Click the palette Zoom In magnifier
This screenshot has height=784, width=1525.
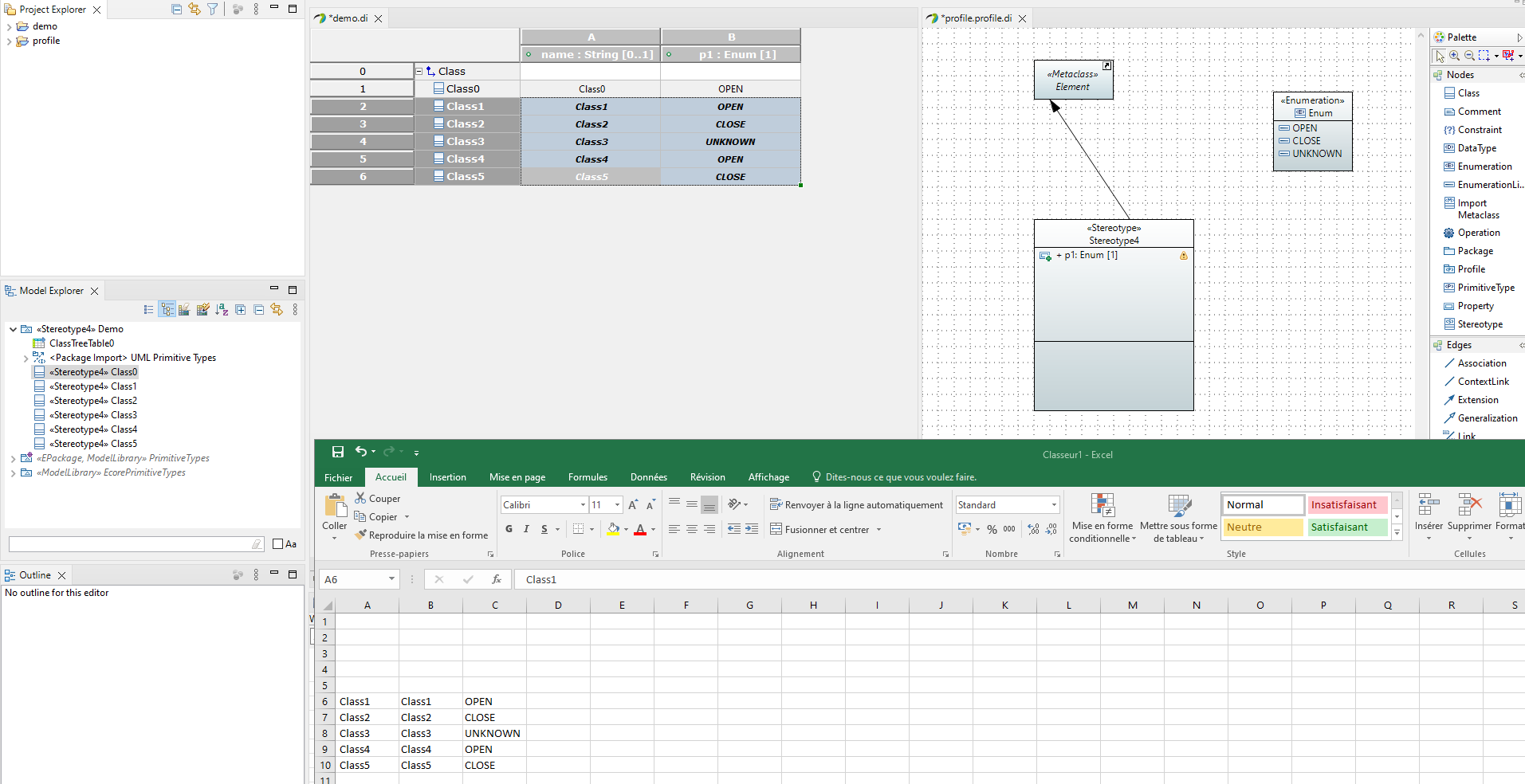(1455, 55)
